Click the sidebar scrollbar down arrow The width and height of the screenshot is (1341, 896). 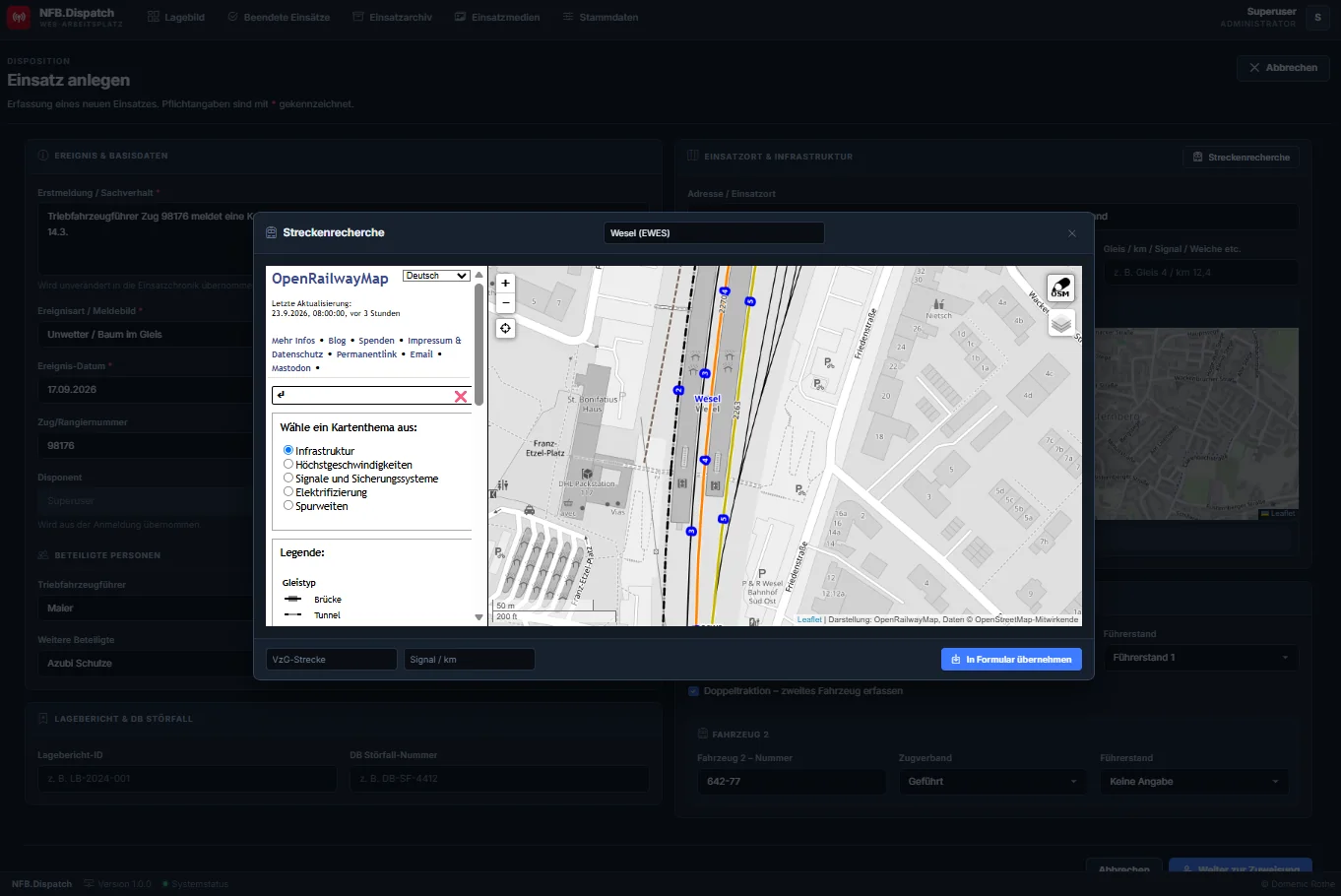click(479, 617)
